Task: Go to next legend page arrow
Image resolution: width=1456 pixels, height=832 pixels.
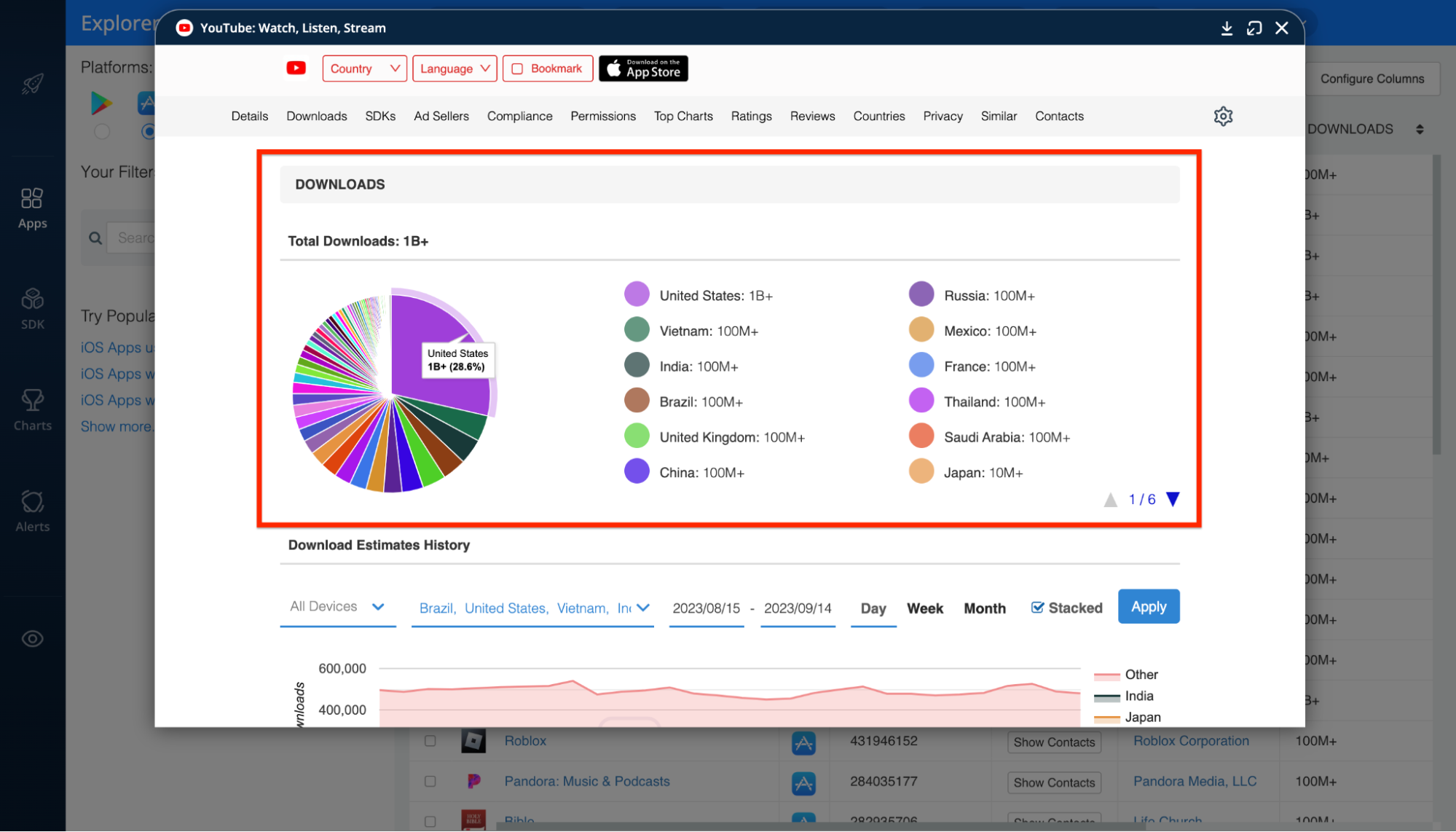Action: [1173, 499]
